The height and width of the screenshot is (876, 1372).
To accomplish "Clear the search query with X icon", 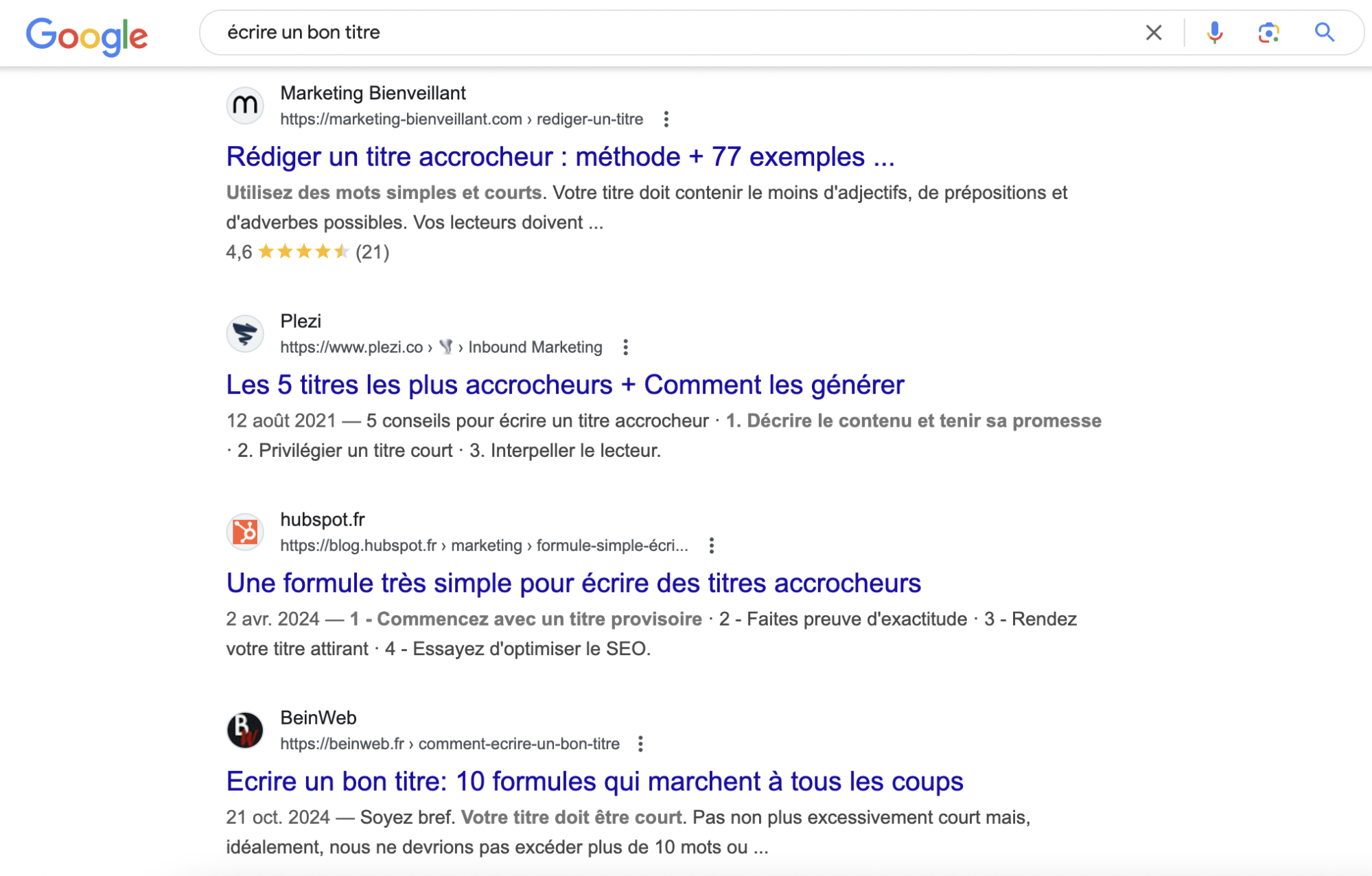I will tap(1153, 32).
